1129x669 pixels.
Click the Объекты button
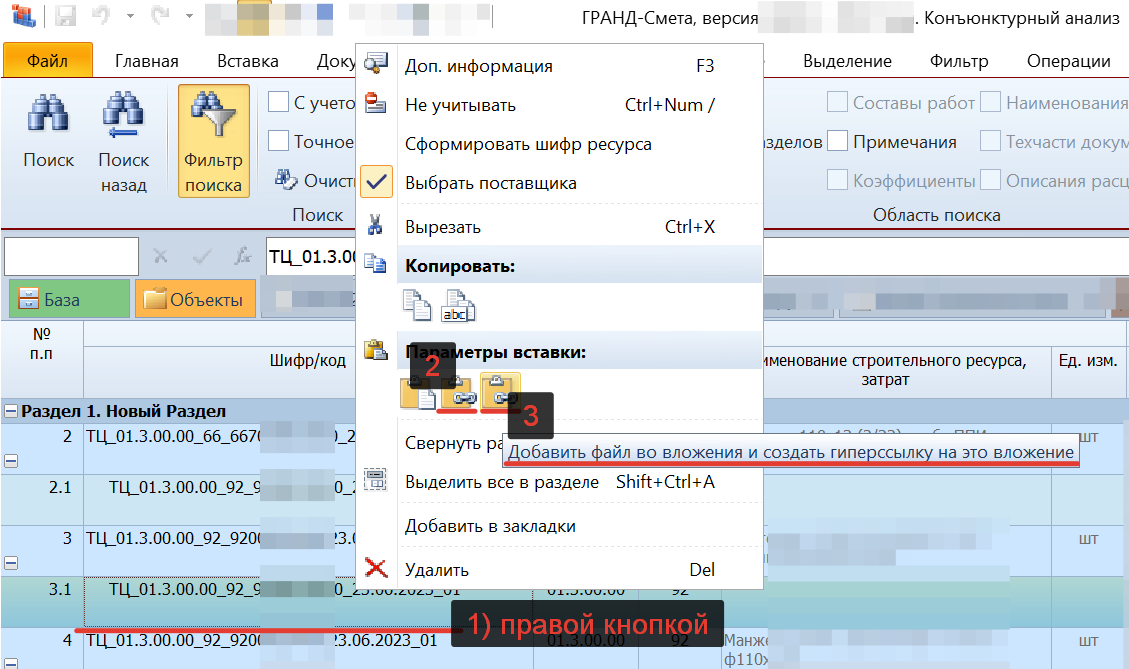click(x=196, y=299)
